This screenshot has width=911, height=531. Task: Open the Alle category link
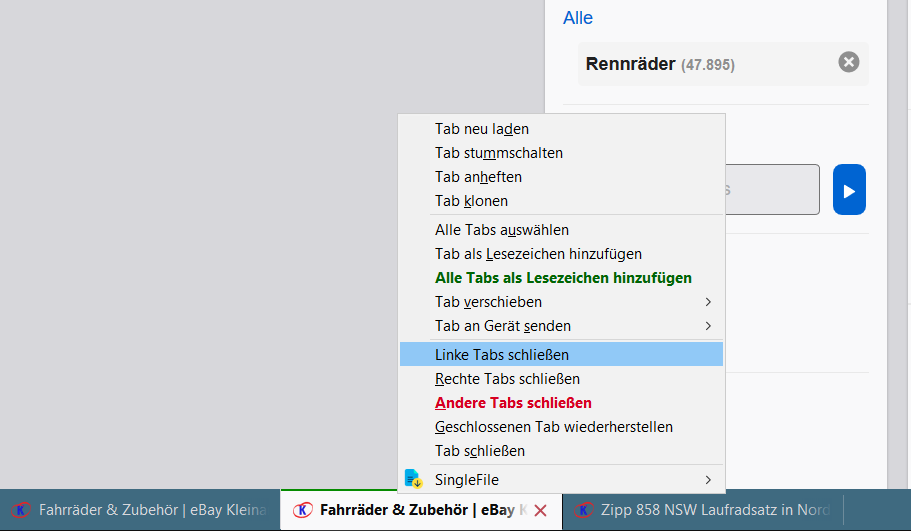(578, 18)
